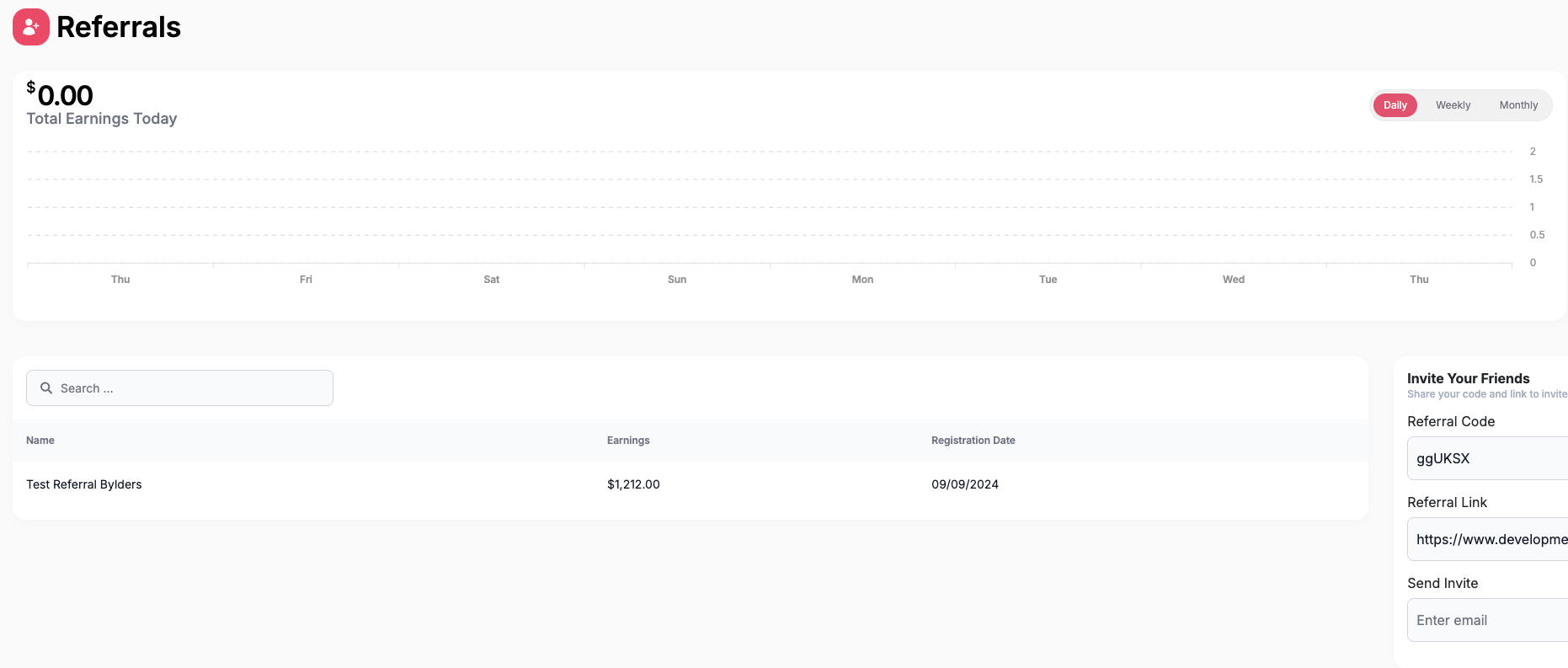Screen dimensions: 1568x668
Task: Click the Wed axis label on chart
Action: [1234, 280]
